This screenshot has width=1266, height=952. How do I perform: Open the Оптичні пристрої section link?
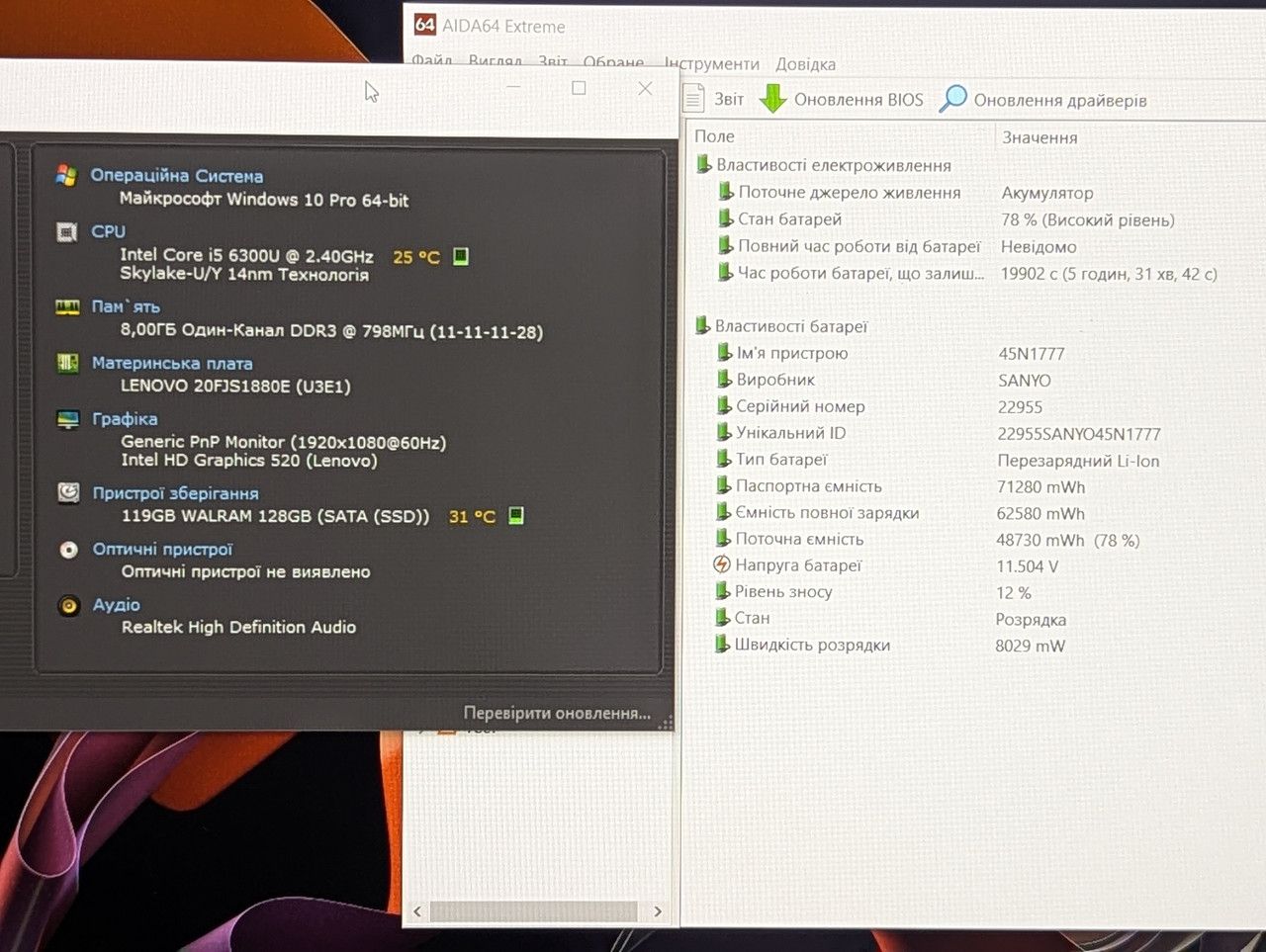163,549
